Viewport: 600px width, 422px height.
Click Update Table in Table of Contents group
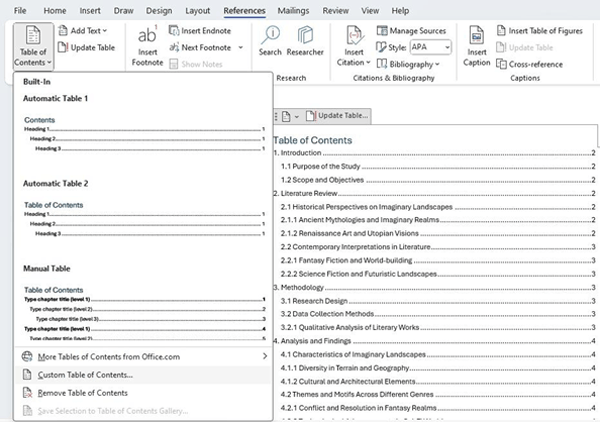click(x=87, y=47)
